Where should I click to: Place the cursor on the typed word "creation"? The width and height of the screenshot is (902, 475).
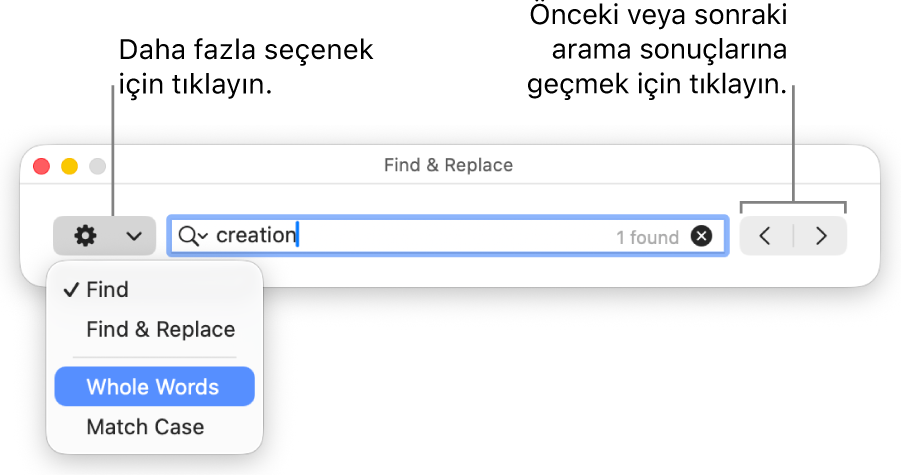coord(256,236)
